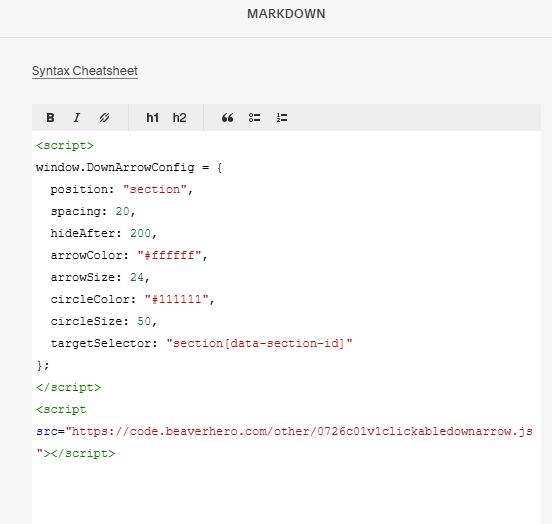
Task: Click the beaverhero.com script src URL
Action: coord(302,431)
